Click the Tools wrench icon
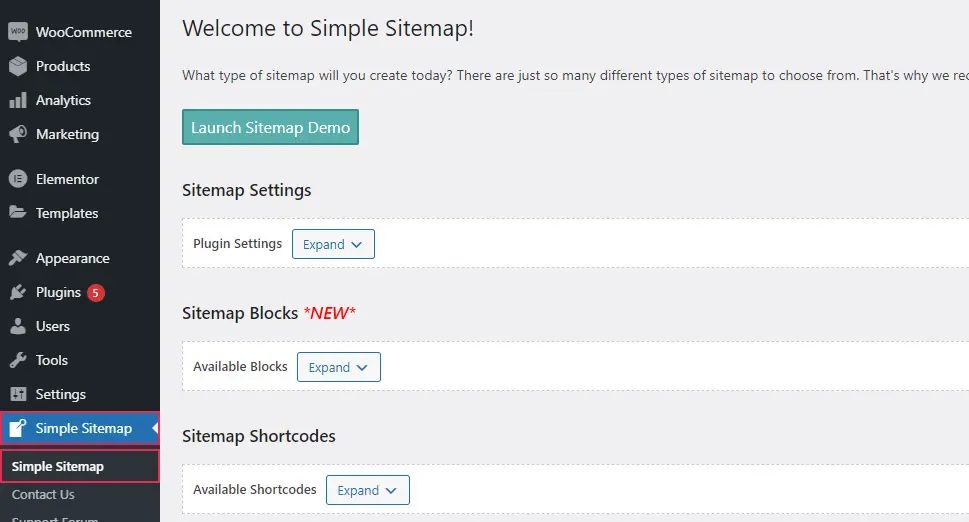The width and height of the screenshot is (969, 522). click(x=18, y=360)
